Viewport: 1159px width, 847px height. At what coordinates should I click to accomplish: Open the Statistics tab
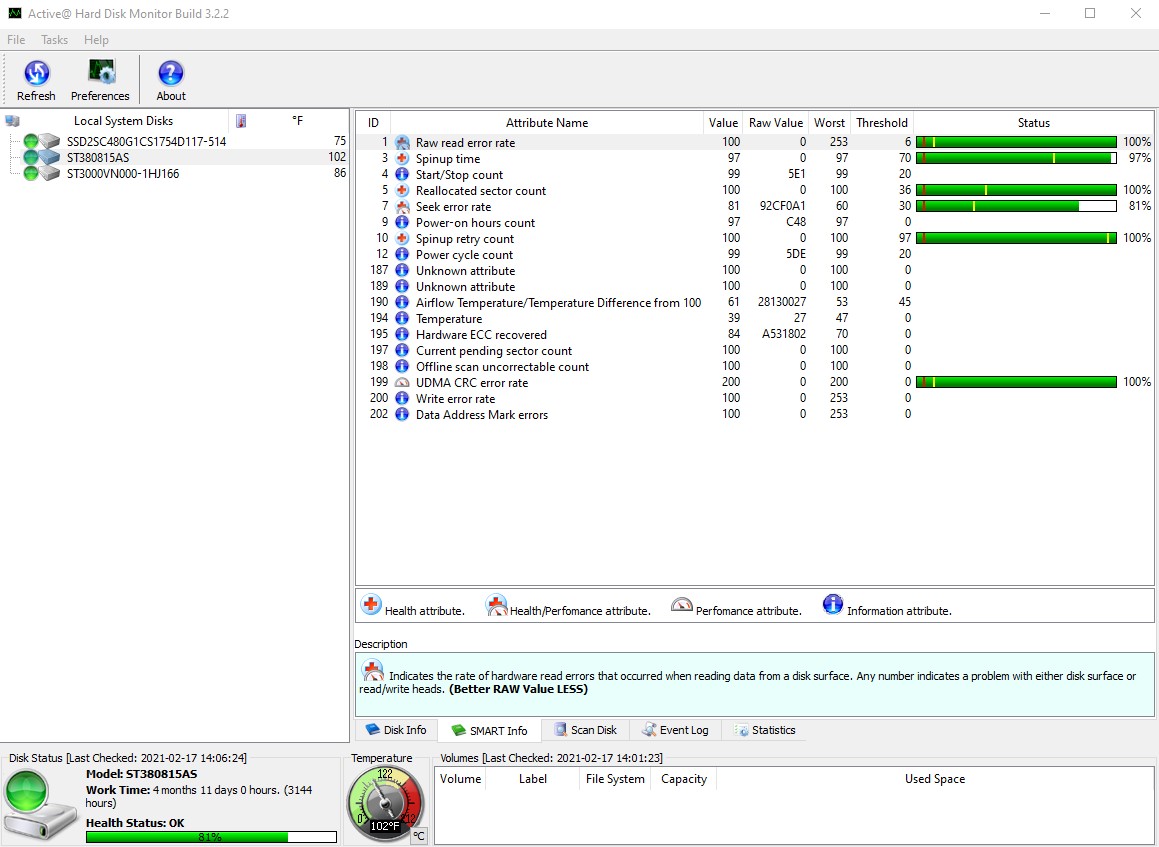click(765, 730)
